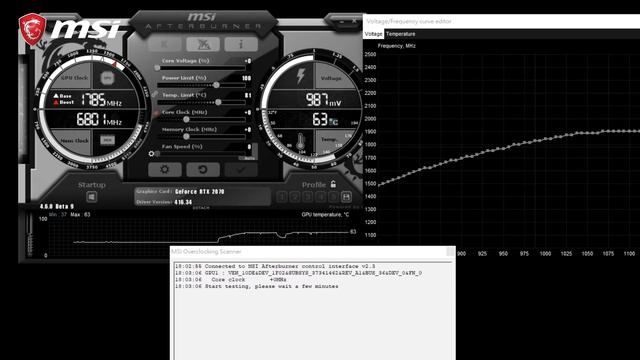The image size is (640, 360).
Task: Click the GeForce RTX 2070 card name
Action: click(200, 191)
